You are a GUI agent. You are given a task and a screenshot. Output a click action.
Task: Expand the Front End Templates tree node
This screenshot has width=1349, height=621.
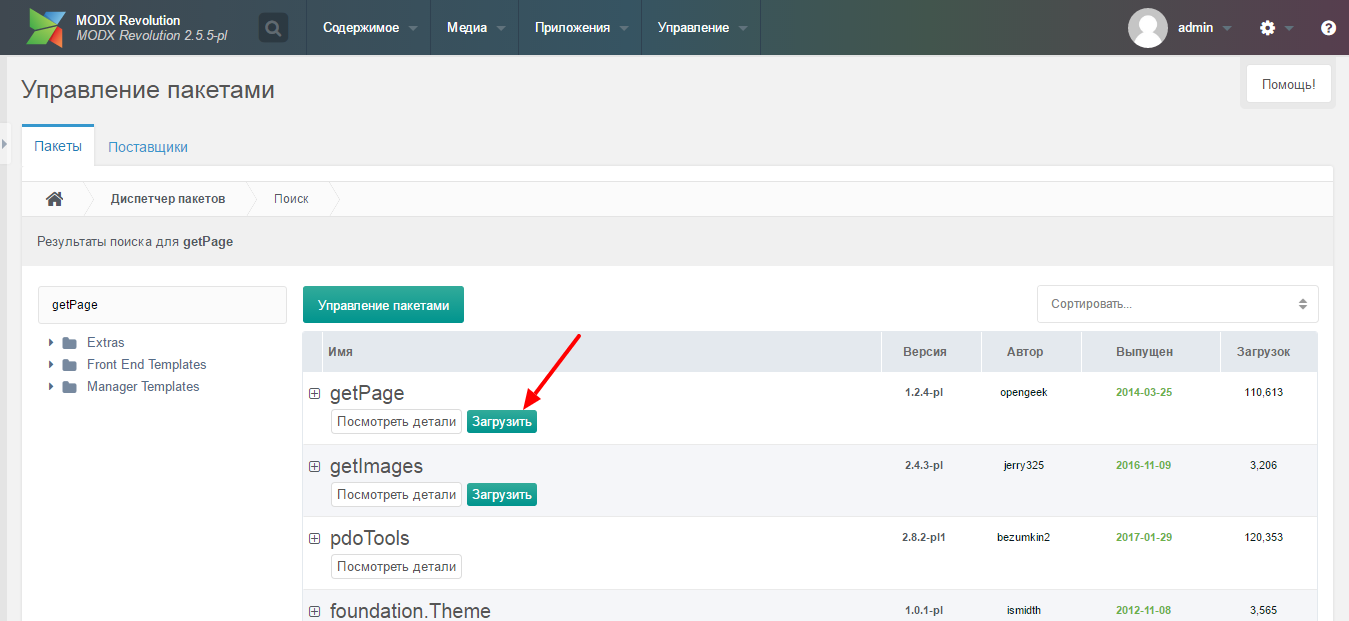[x=51, y=365]
